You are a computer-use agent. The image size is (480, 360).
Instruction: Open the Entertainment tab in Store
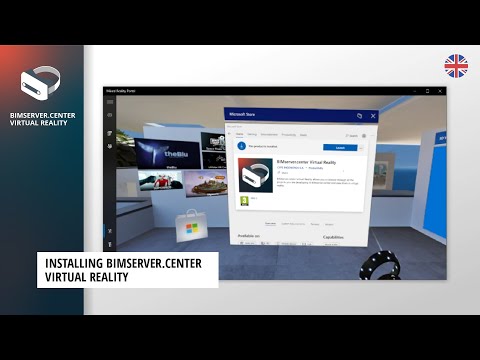(x=269, y=135)
